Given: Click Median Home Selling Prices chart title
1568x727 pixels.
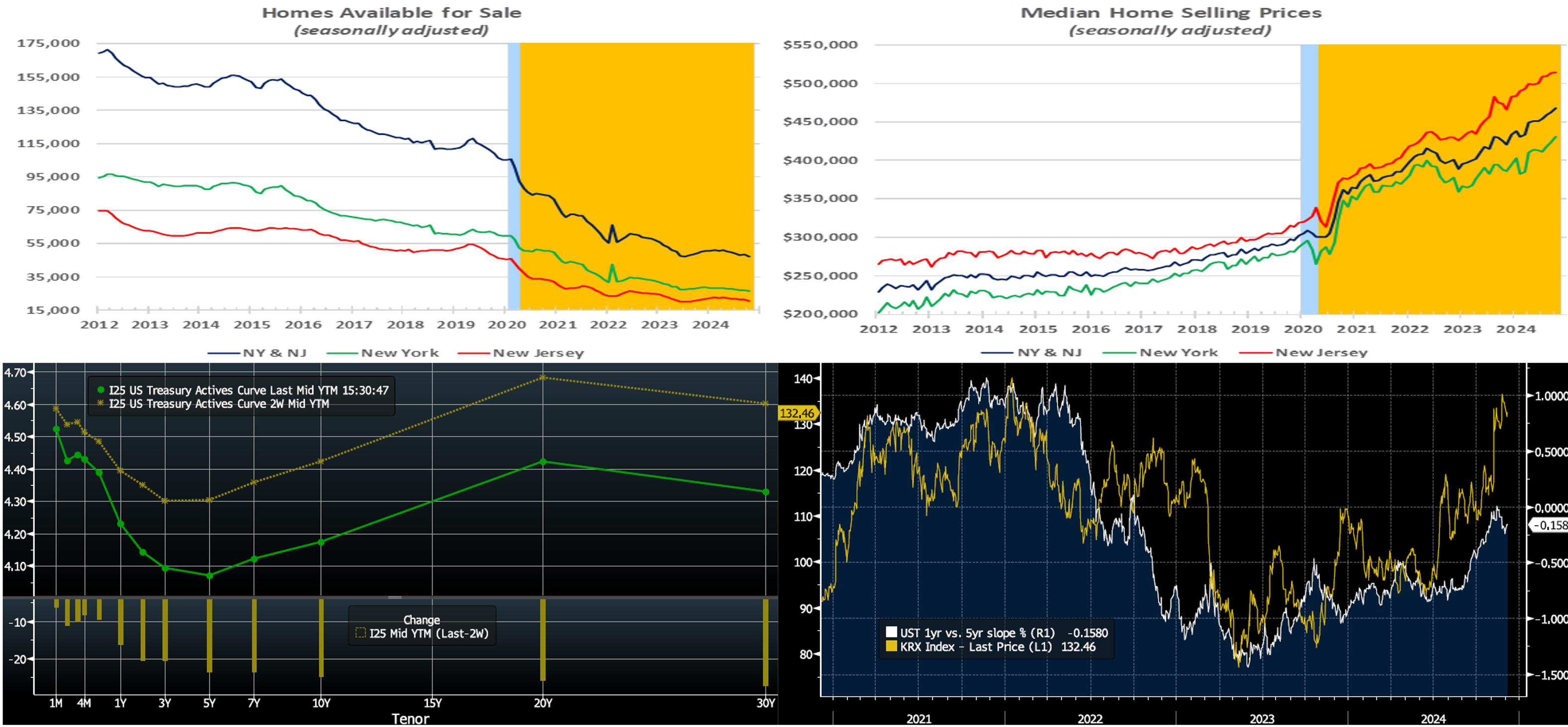Looking at the screenshot, I should click(x=1171, y=13).
